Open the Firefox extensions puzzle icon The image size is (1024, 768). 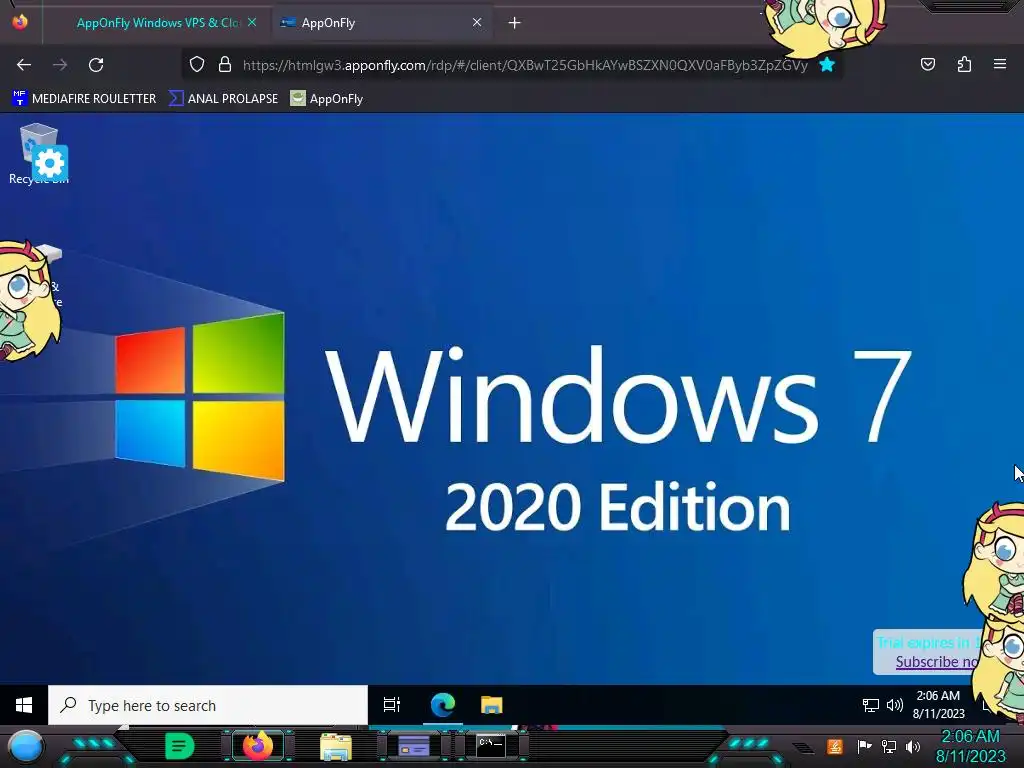964,64
